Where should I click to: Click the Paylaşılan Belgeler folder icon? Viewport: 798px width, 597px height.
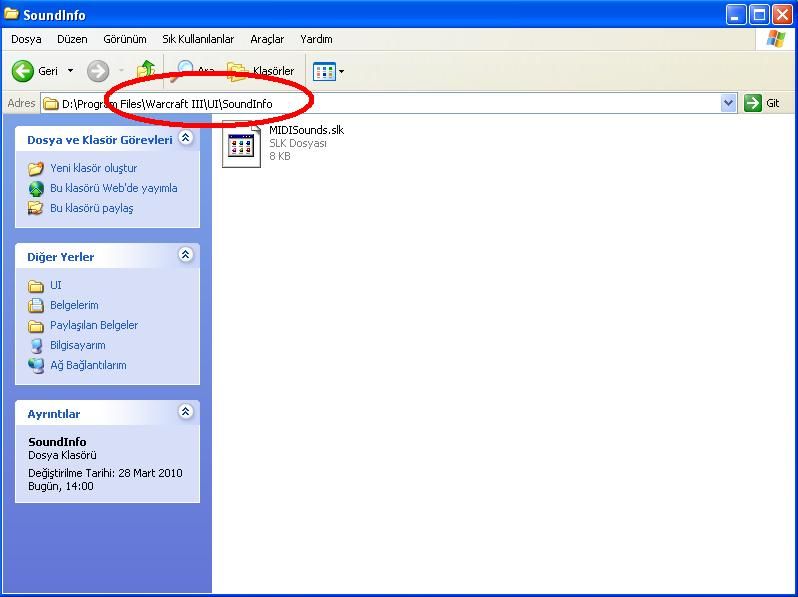(36, 325)
